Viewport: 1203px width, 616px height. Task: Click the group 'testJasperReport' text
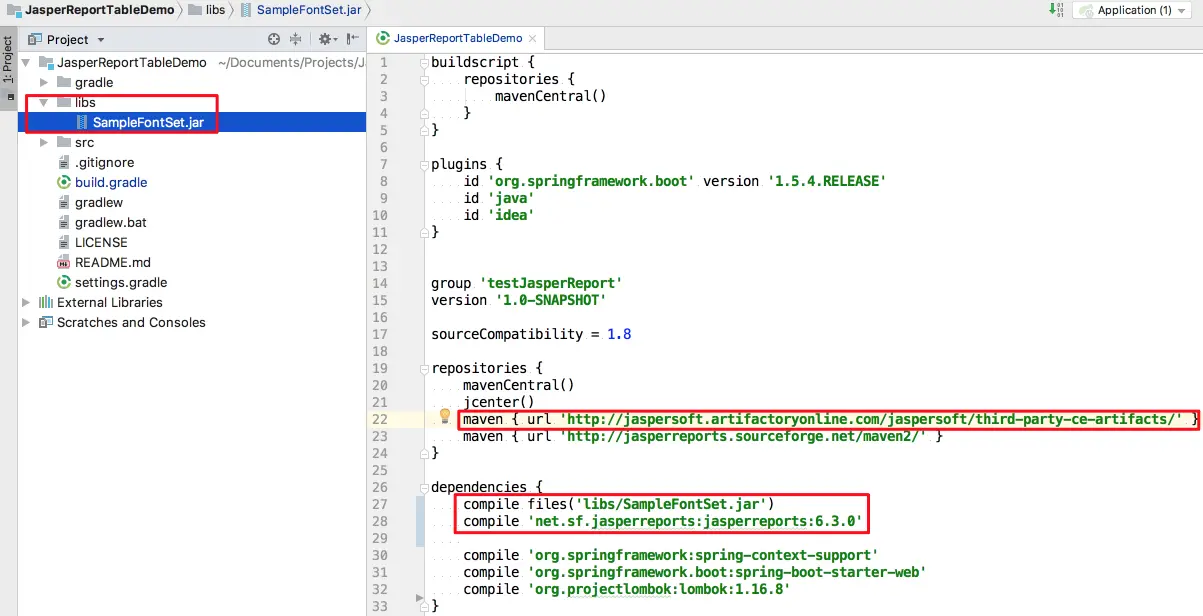(x=551, y=283)
